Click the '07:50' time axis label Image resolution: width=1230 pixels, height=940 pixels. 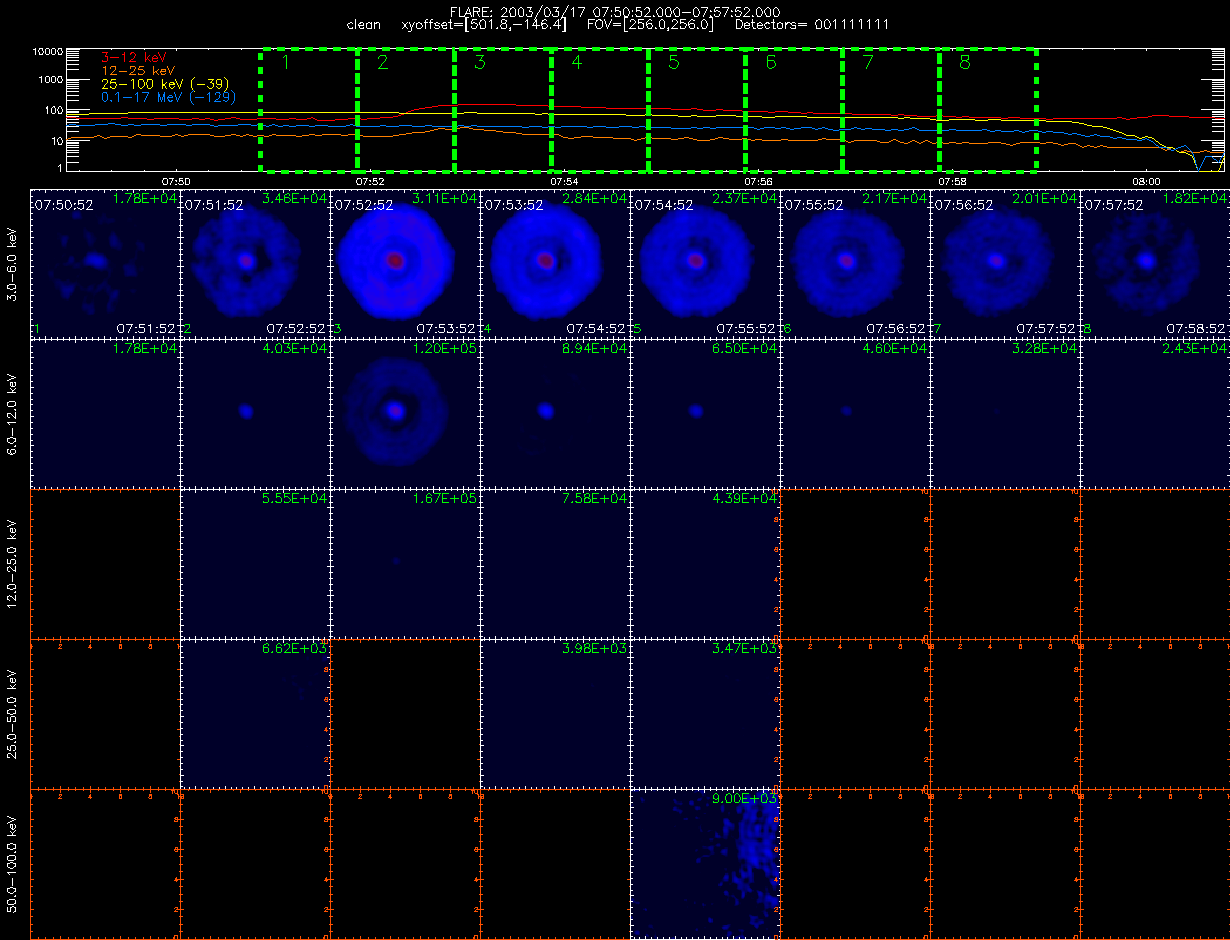pos(176,181)
